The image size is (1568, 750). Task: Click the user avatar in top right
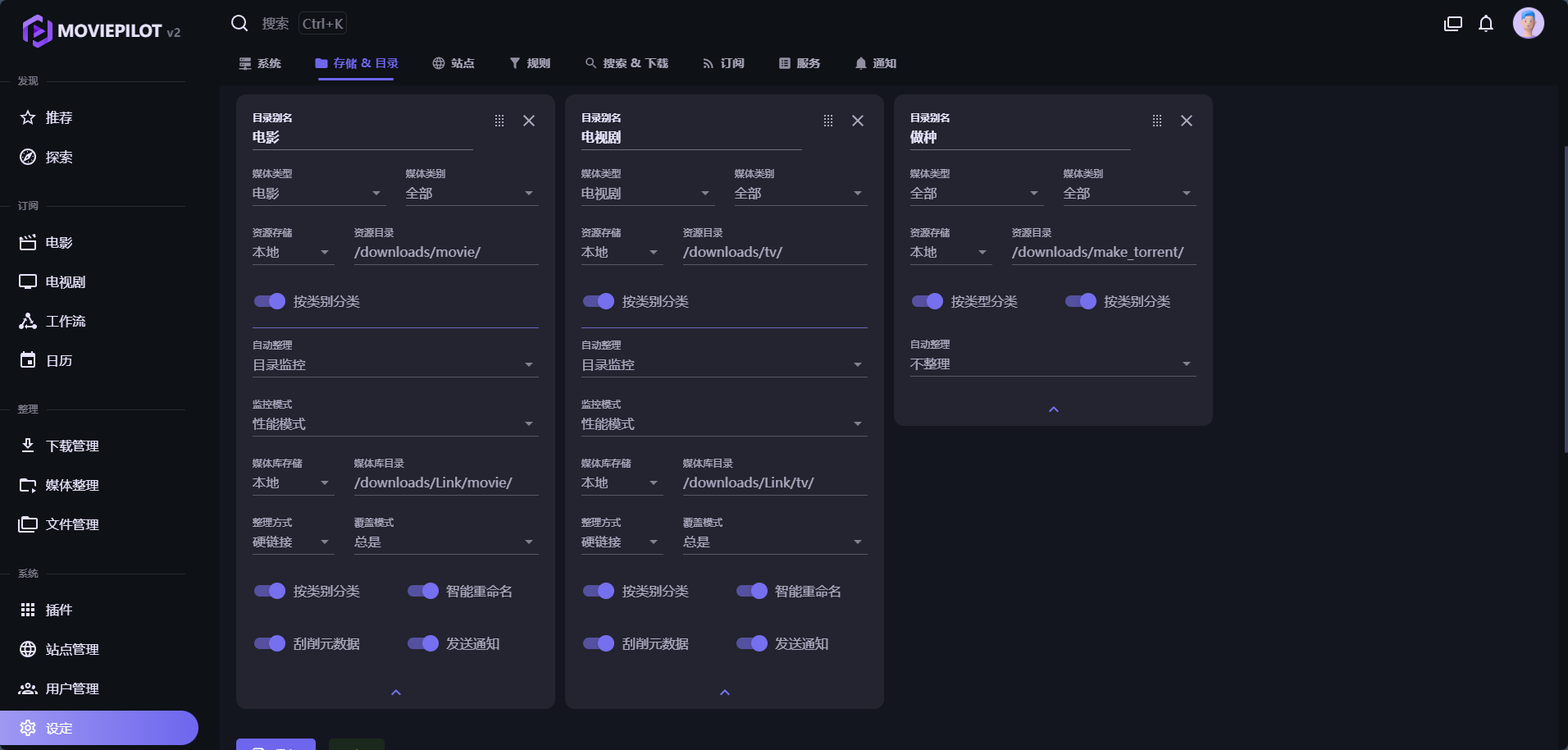1528,23
